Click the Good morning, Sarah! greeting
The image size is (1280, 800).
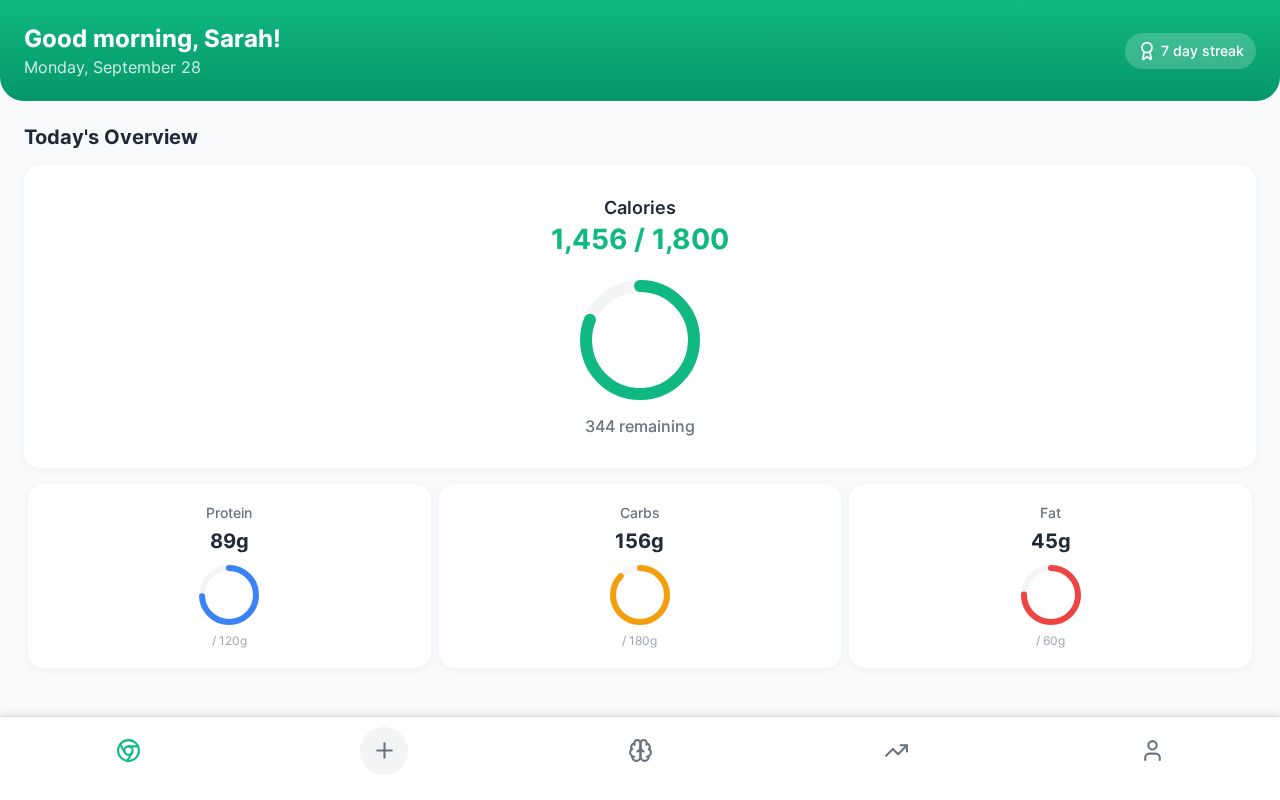[x=152, y=39]
